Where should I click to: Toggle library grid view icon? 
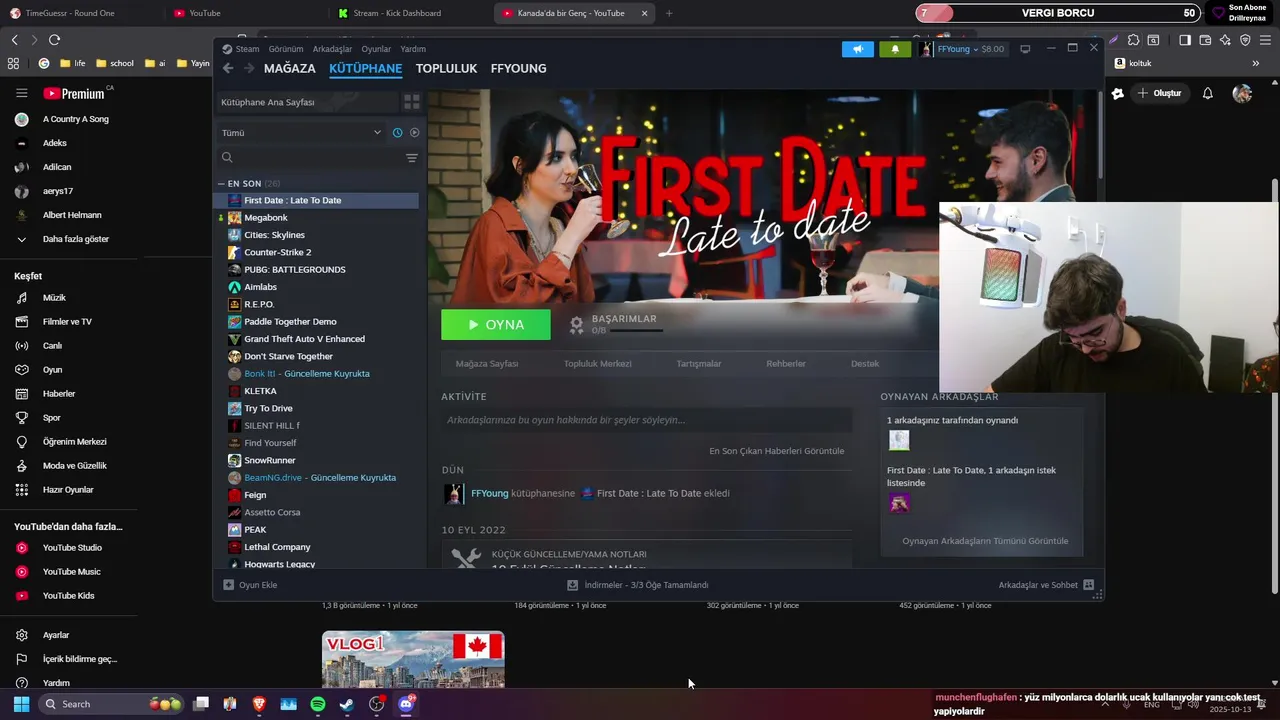(x=411, y=102)
